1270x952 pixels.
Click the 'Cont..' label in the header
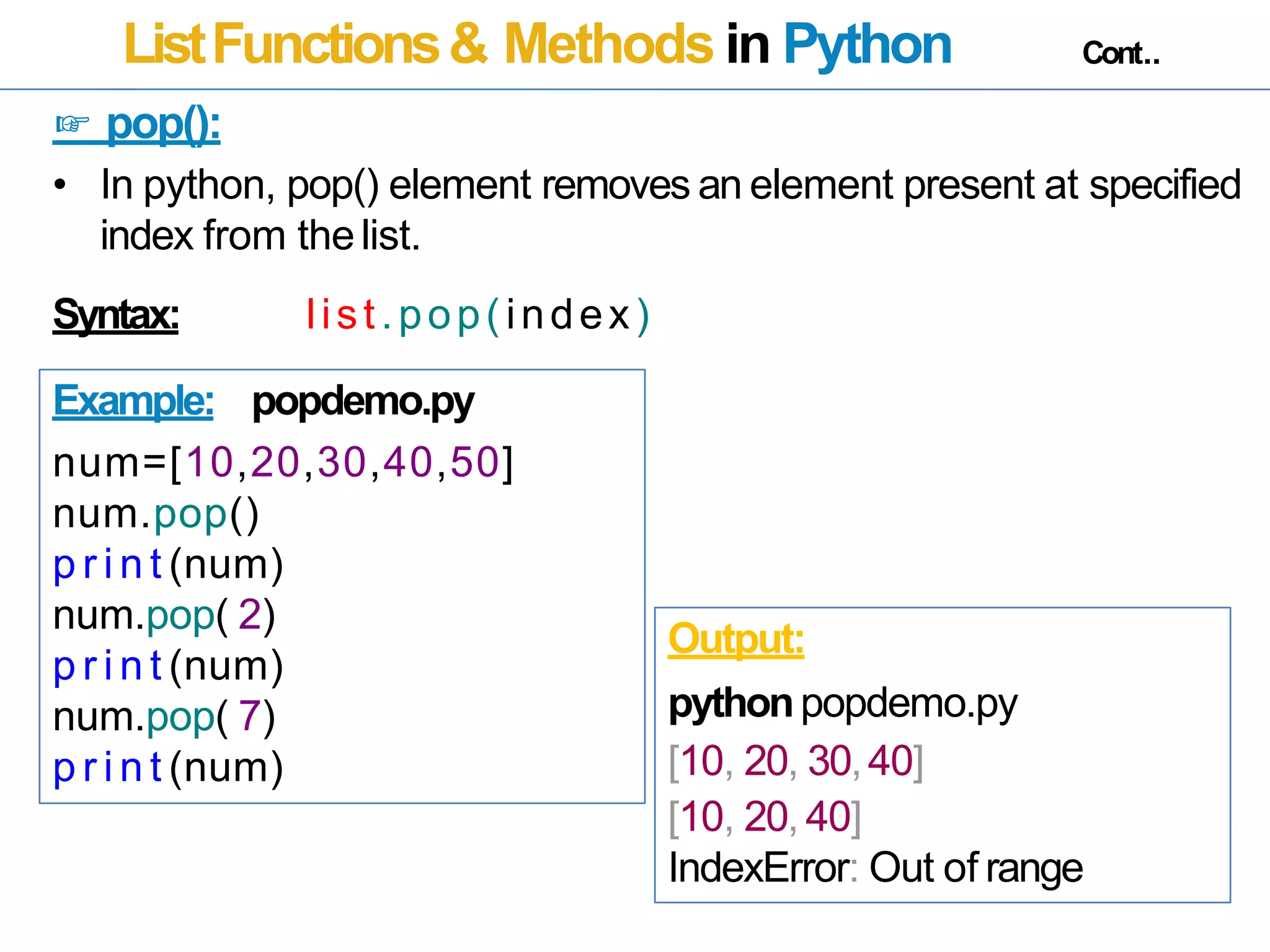1121,53
